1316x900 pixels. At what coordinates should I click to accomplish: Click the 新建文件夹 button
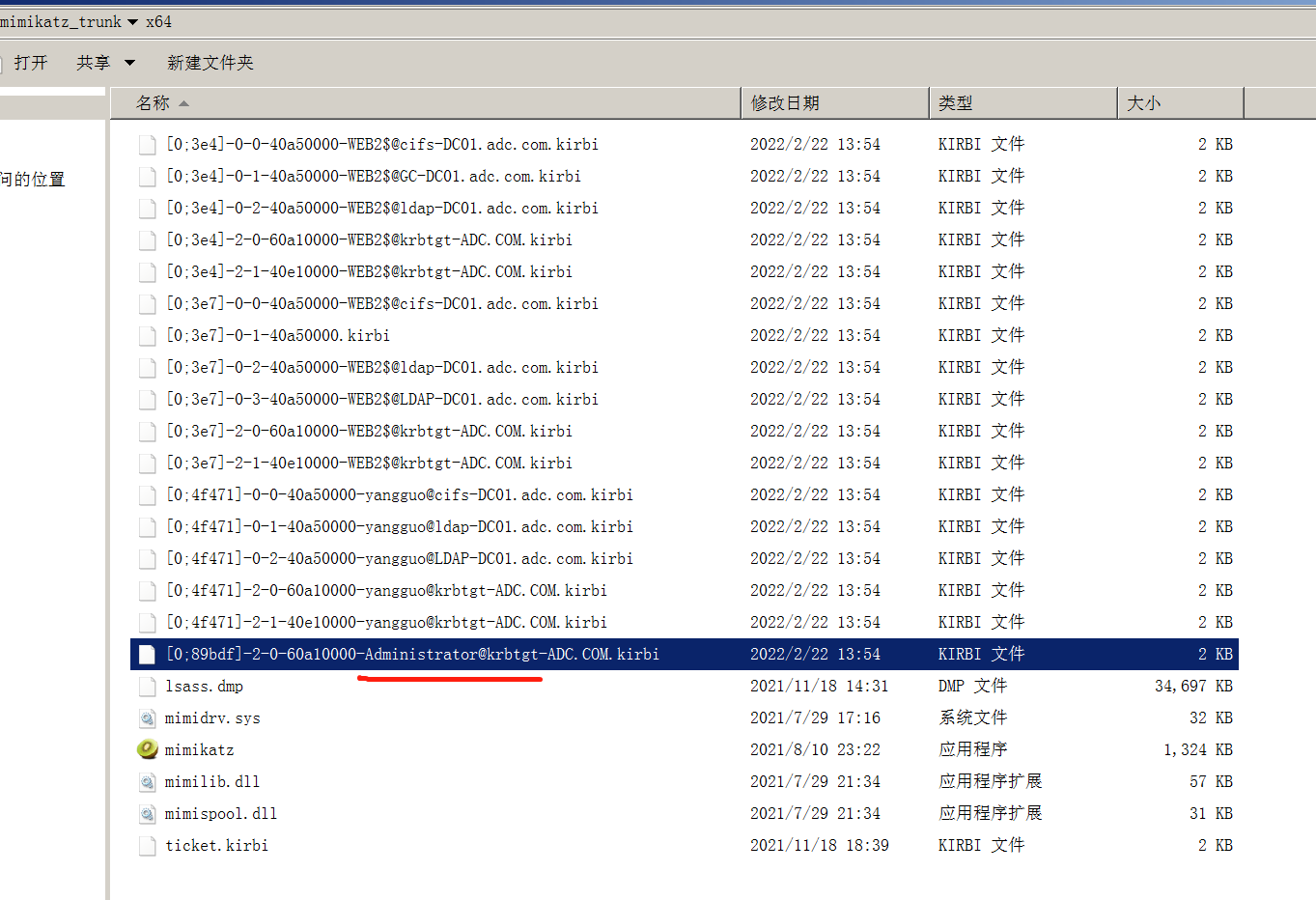(210, 63)
